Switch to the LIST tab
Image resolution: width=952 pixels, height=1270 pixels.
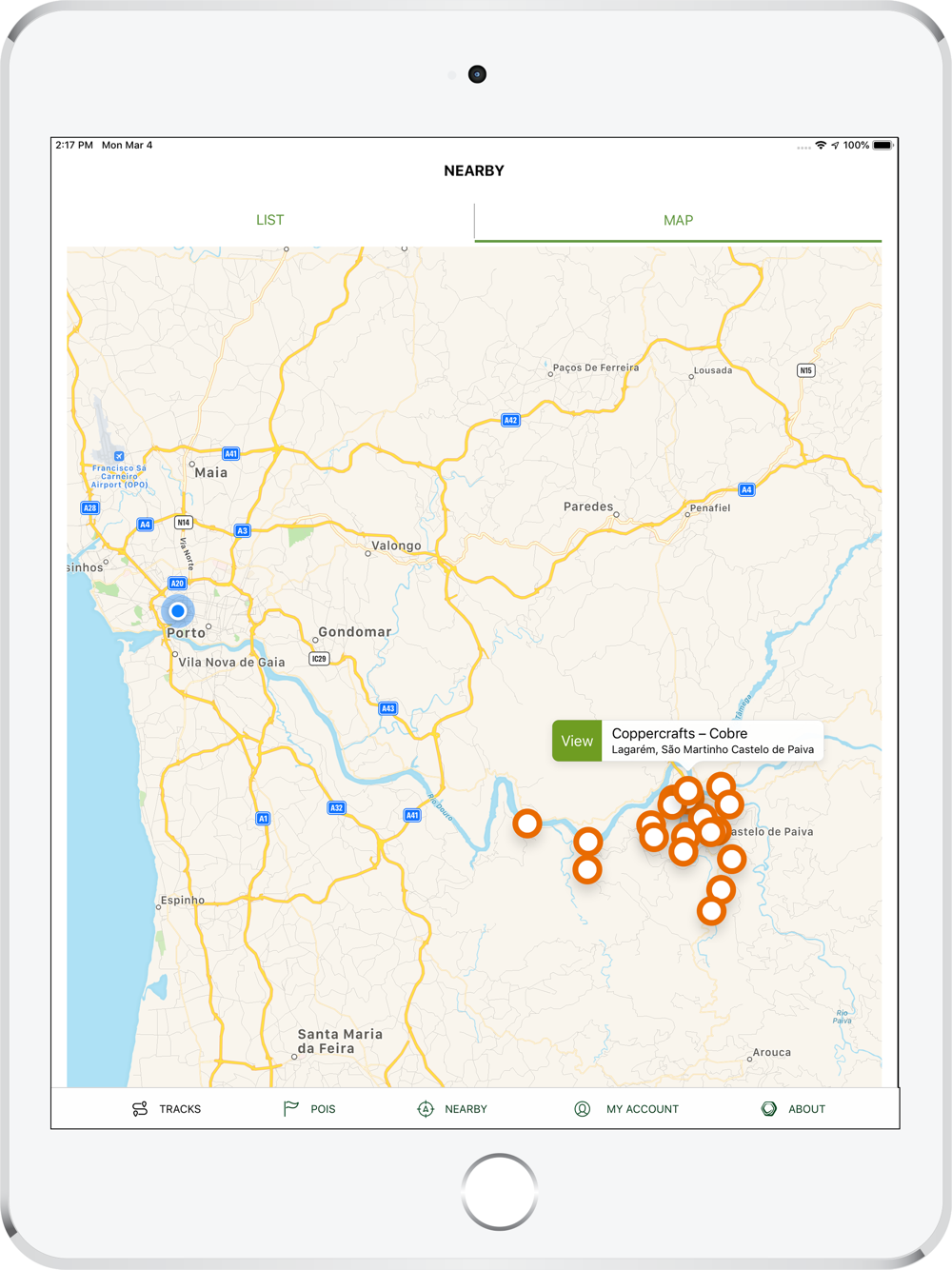270,220
